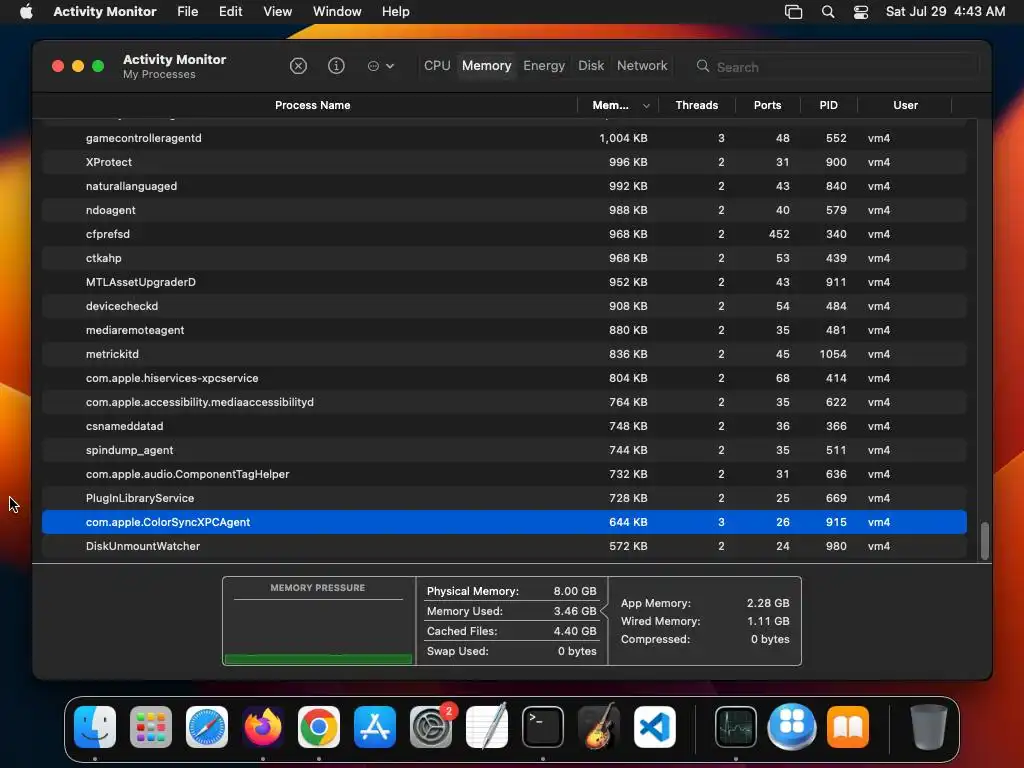This screenshot has height=768, width=1024.
Task: Select the ndoagent process
Action: pos(504,210)
